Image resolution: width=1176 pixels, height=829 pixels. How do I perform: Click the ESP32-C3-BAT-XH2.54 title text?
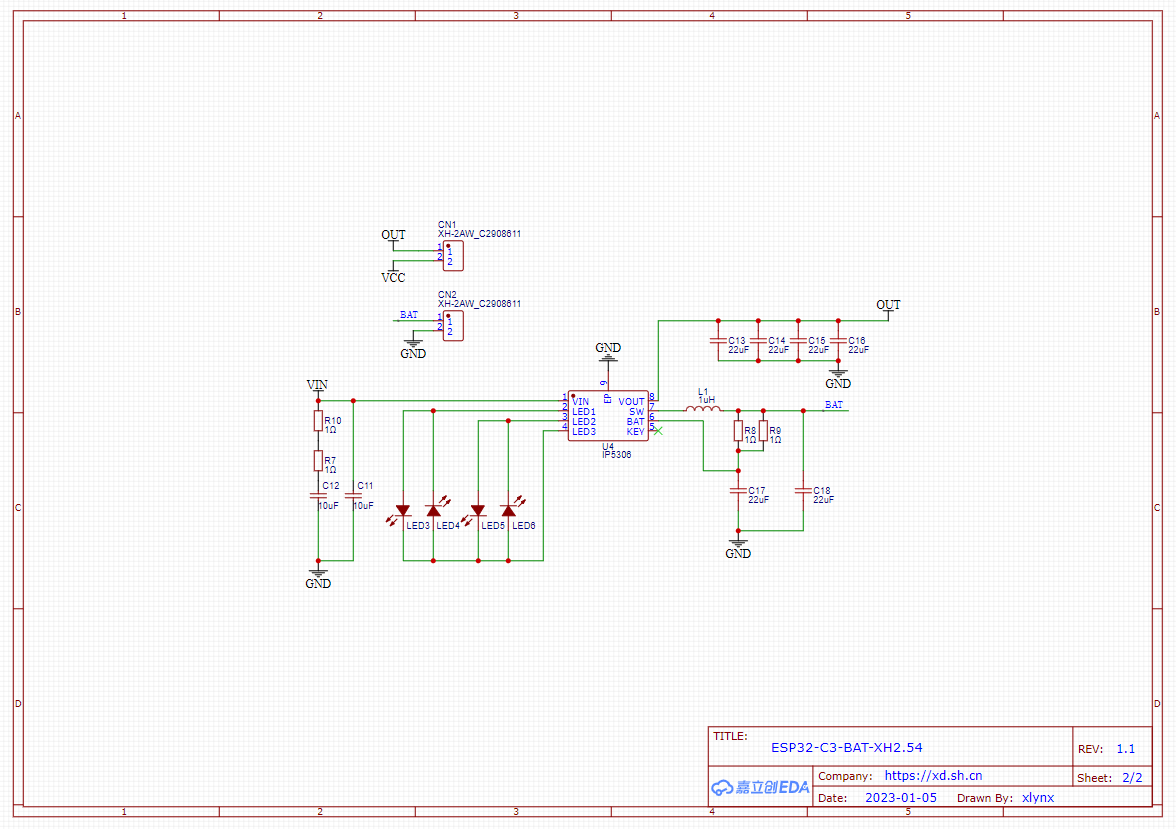point(846,747)
